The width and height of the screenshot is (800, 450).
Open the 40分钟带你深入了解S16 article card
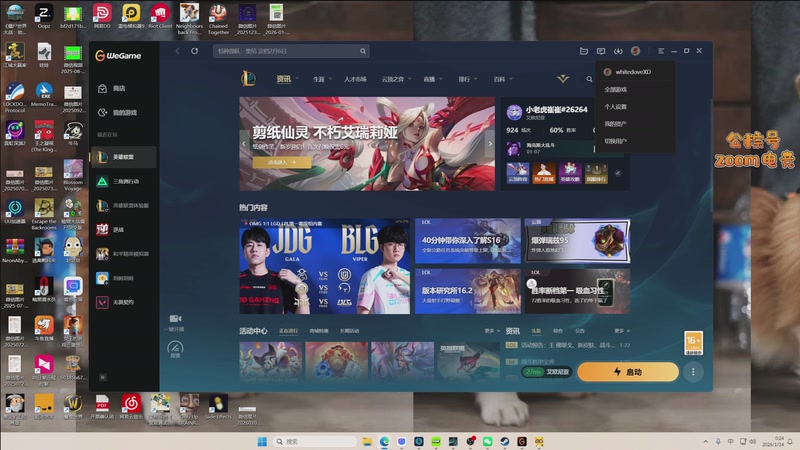tap(468, 241)
